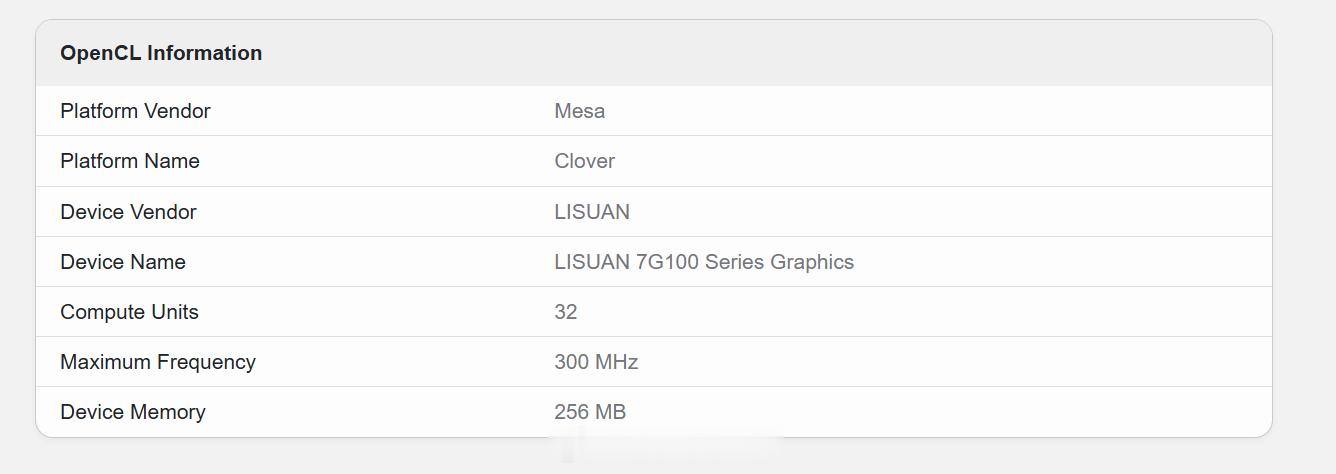Image resolution: width=1336 pixels, height=474 pixels.
Task: Select the Device Vendor label
Action: click(x=128, y=212)
